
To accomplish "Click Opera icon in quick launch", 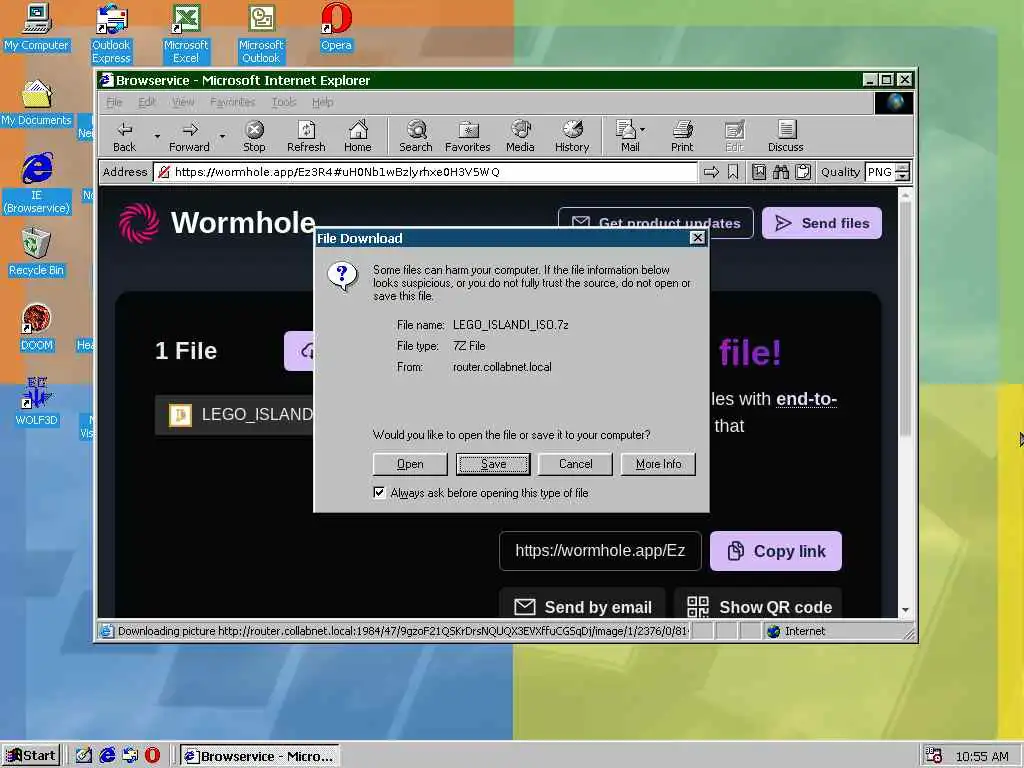I will point(152,756).
